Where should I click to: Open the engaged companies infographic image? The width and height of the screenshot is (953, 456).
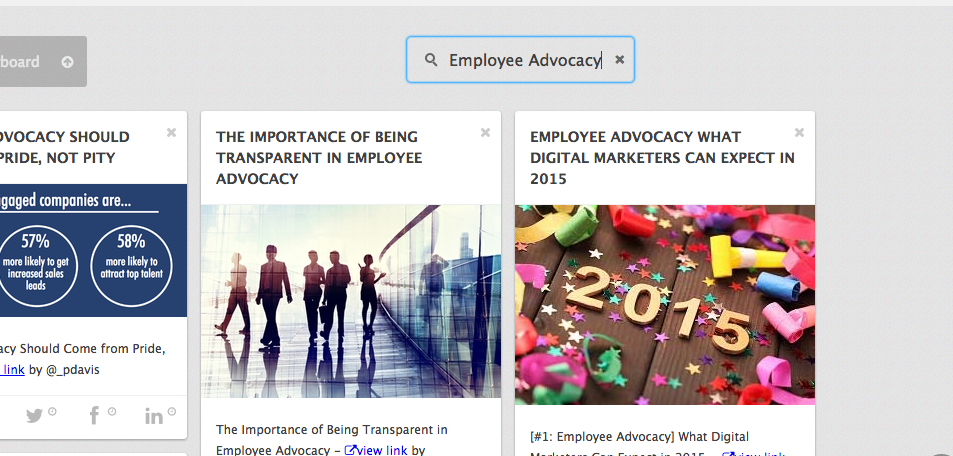(94, 250)
